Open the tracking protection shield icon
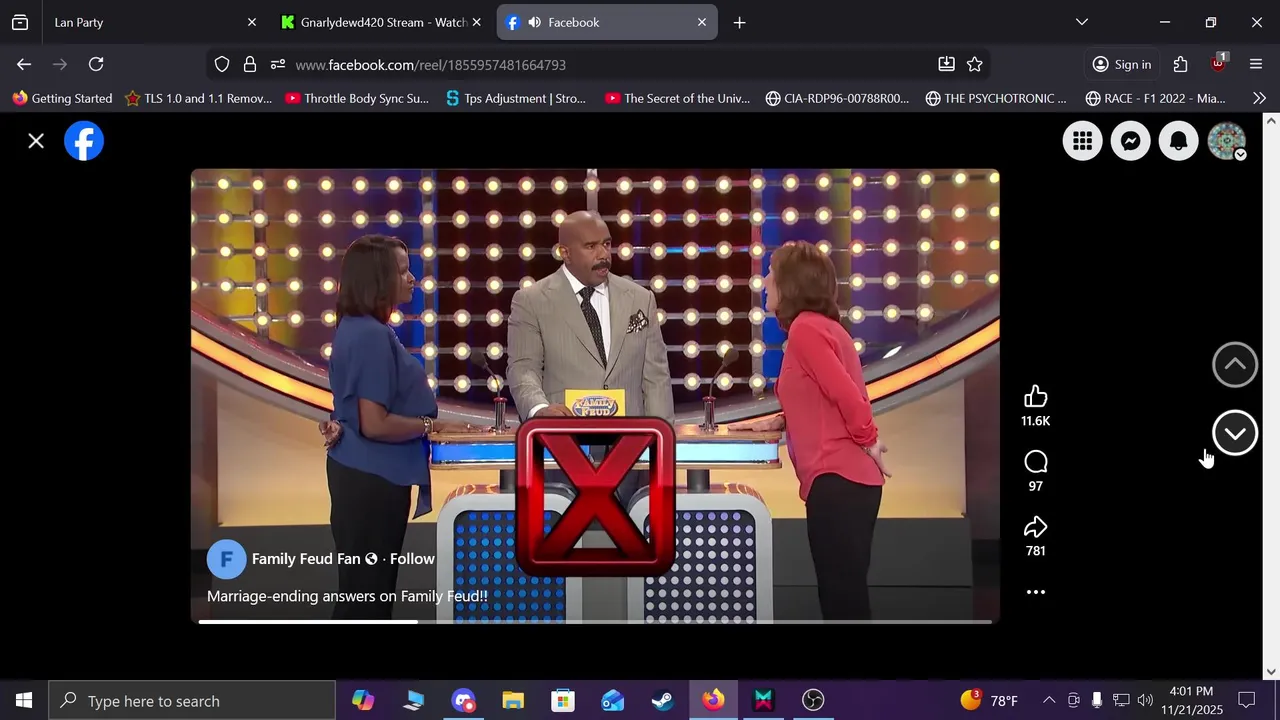 point(222,64)
